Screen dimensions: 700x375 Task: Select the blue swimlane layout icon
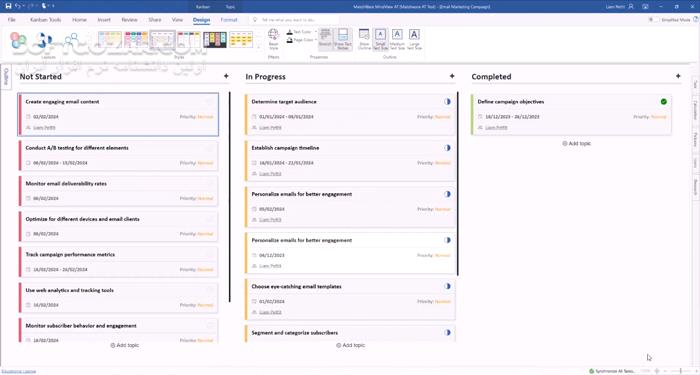(44, 40)
